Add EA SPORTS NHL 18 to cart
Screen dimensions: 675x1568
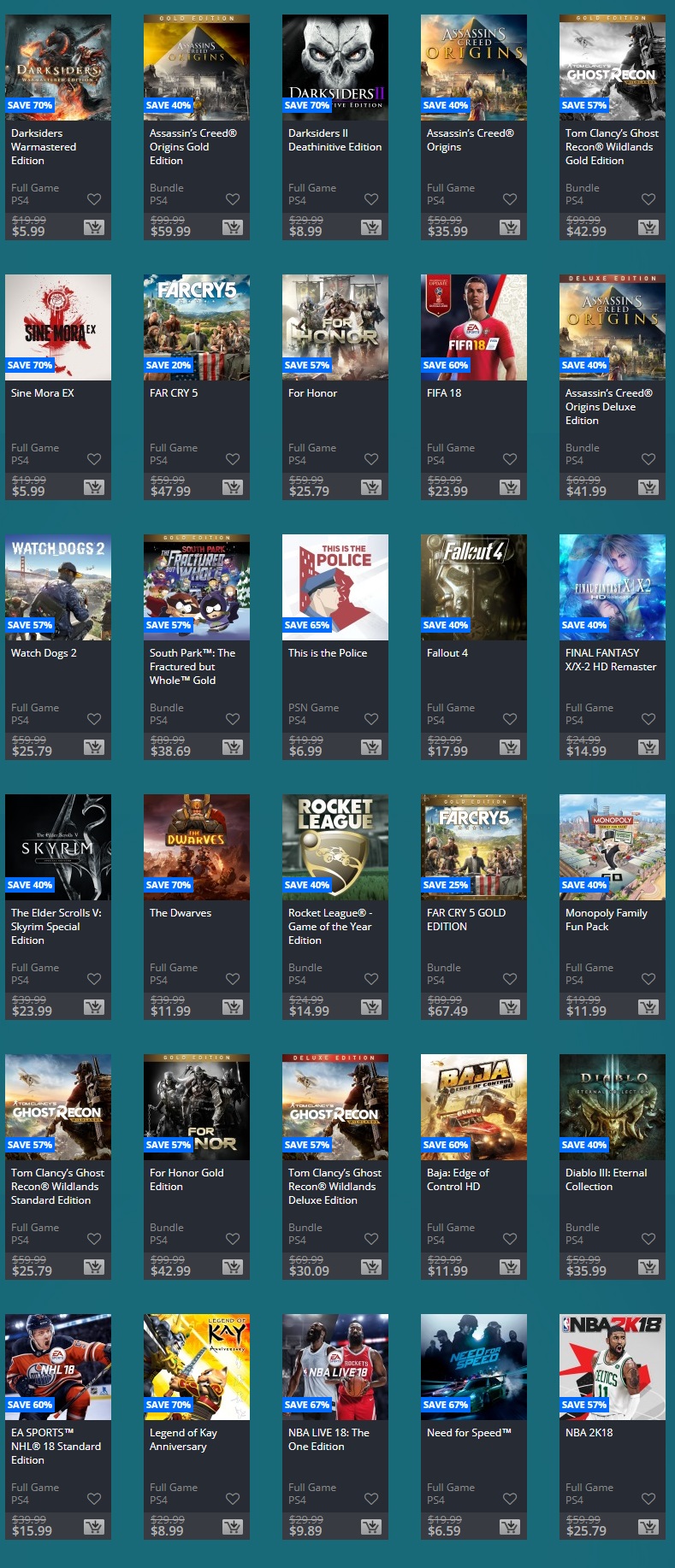[x=94, y=1527]
